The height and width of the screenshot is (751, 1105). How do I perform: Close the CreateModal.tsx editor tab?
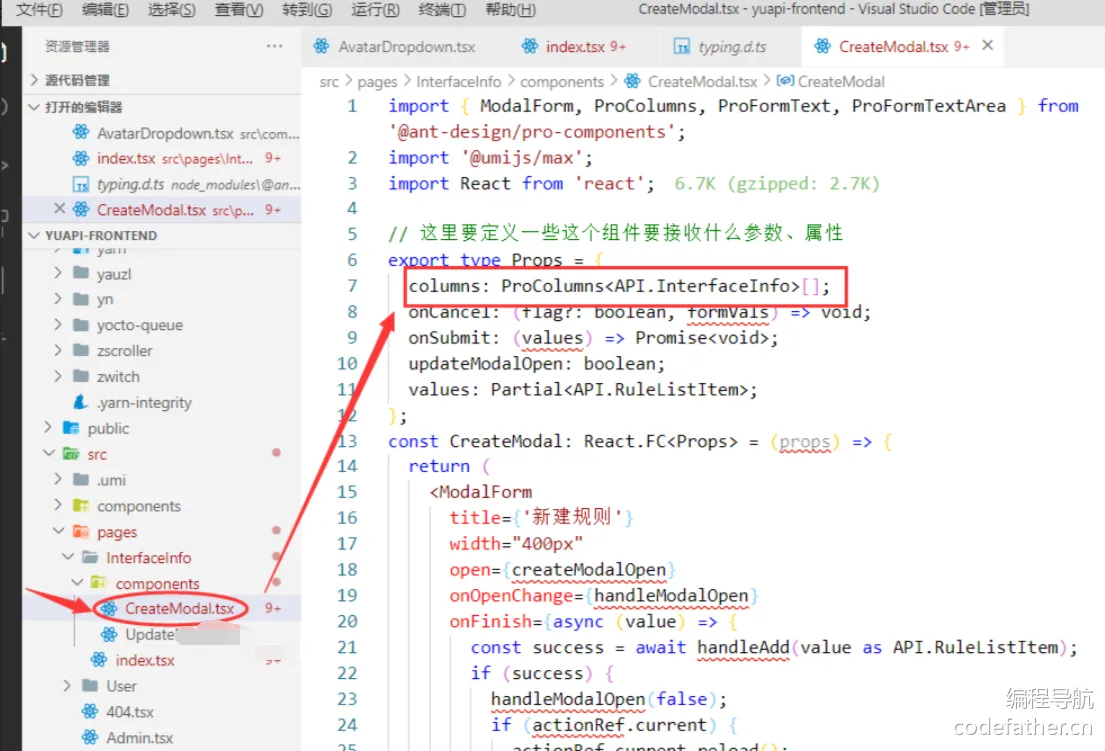point(987,45)
